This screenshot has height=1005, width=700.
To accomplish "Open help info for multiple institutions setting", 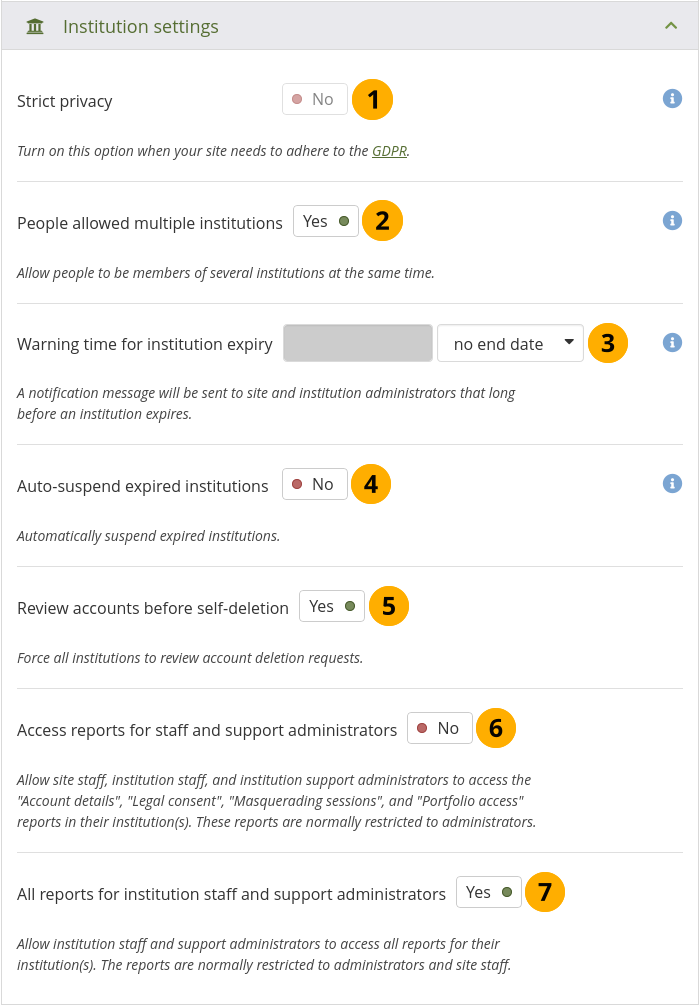I will coord(673,220).
